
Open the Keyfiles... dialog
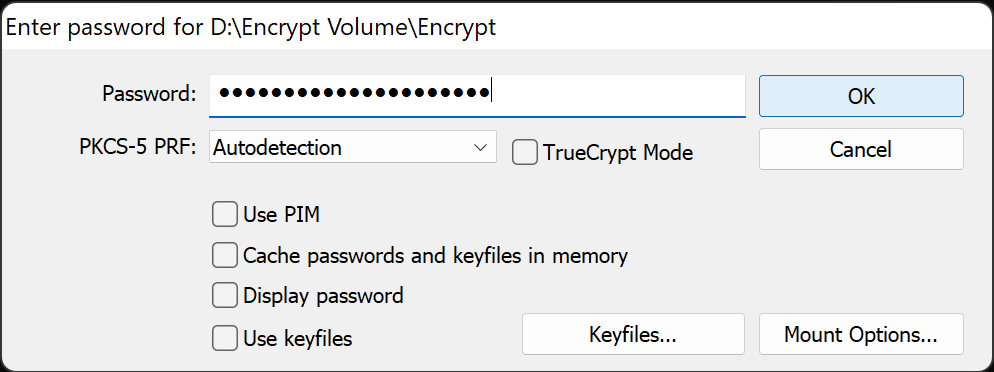click(x=633, y=334)
